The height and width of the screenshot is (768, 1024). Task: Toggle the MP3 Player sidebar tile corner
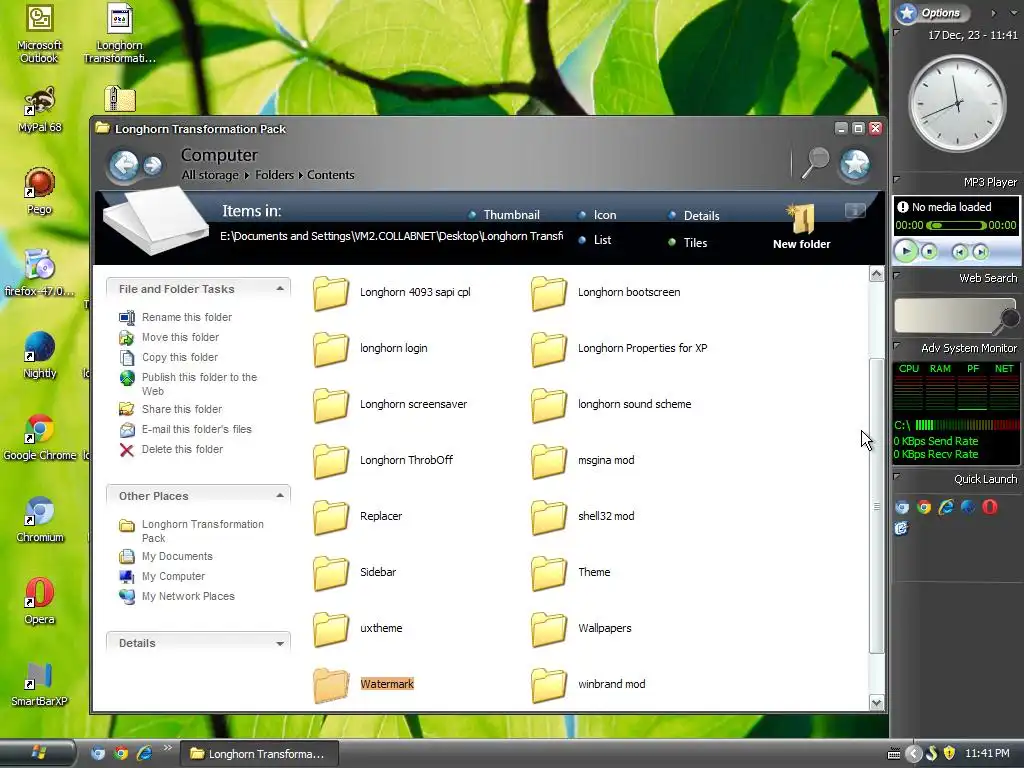[x=897, y=179]
